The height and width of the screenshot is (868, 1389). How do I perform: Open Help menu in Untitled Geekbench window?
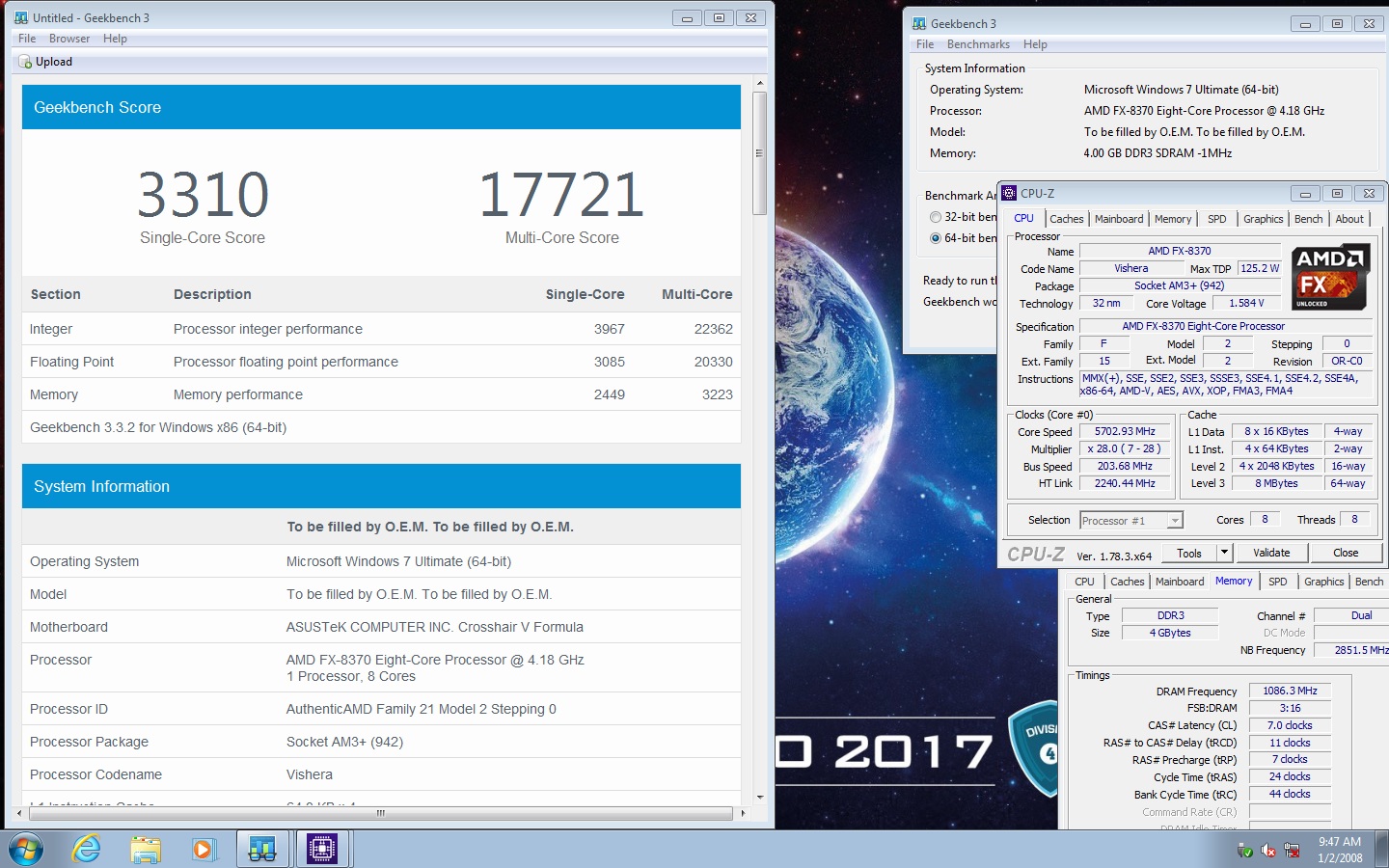point(115,39)
